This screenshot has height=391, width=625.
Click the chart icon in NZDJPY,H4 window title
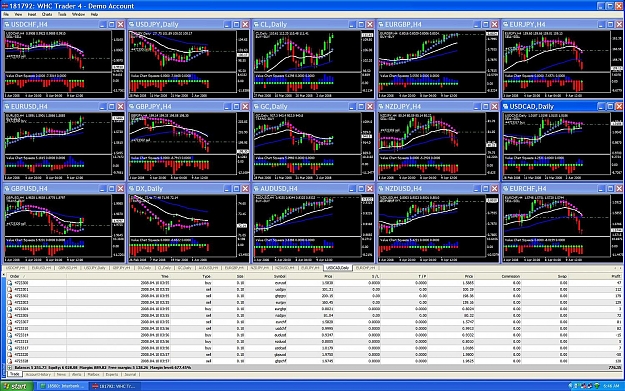[x=381, y=107]
